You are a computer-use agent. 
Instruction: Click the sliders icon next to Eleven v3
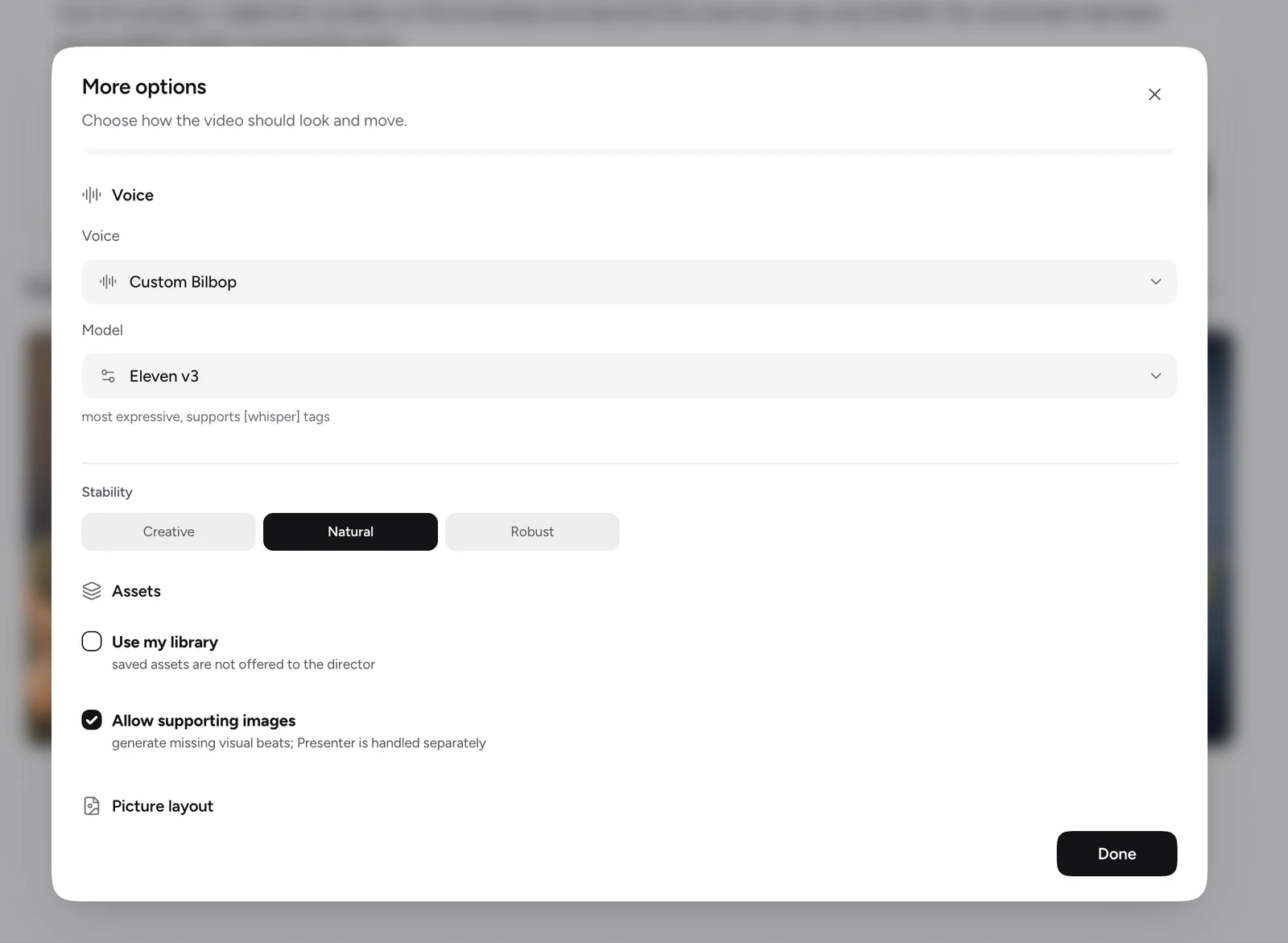click(x=108, y=376)
